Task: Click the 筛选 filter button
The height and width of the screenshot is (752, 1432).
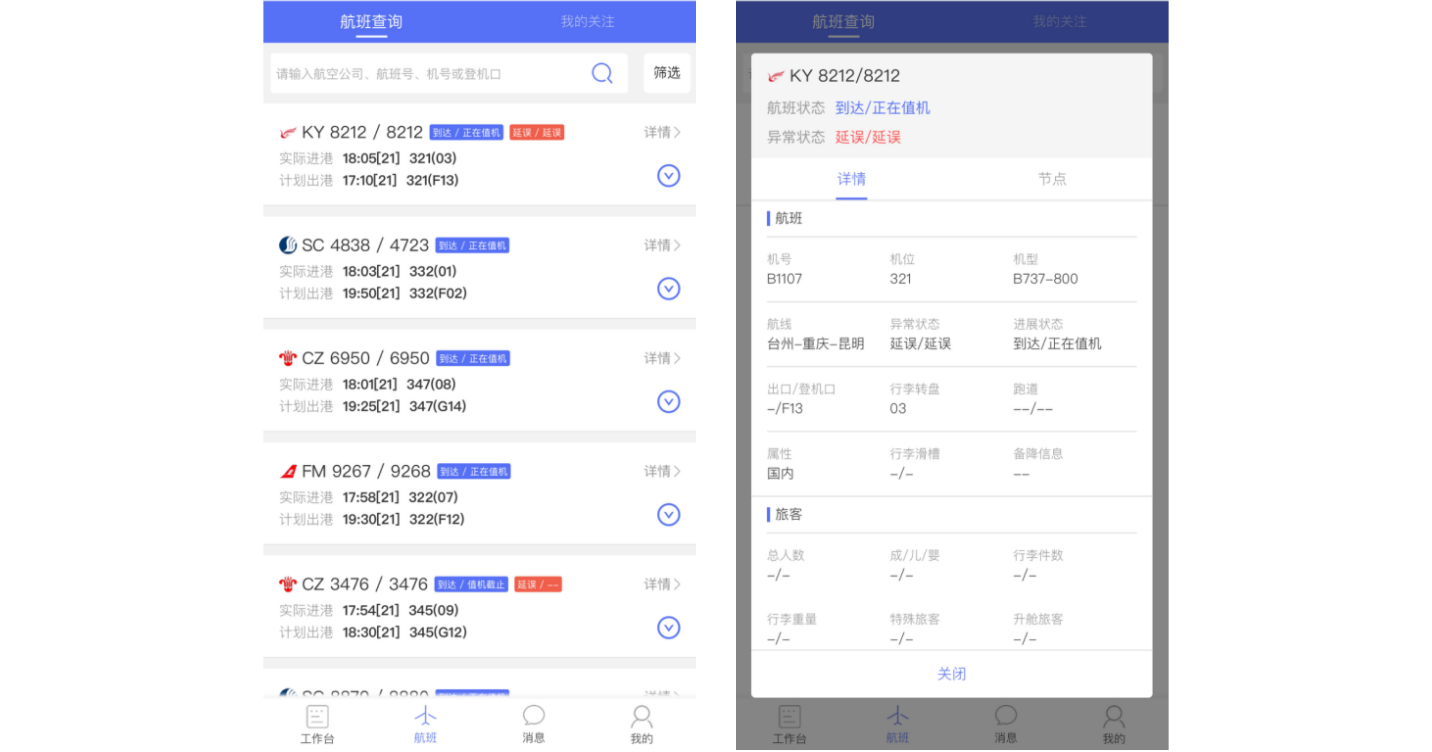Action: coord(667,73)
